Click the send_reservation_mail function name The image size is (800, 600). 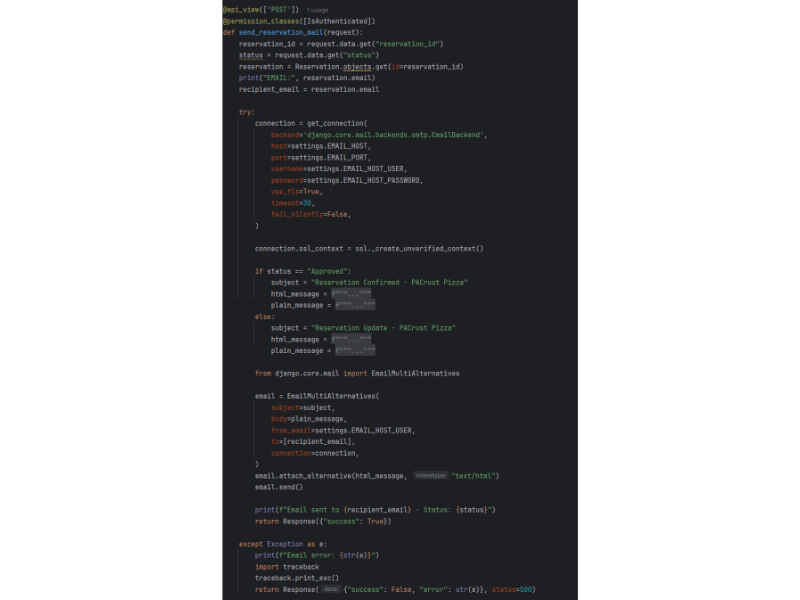pyautogui.click(x=281, y=32)
